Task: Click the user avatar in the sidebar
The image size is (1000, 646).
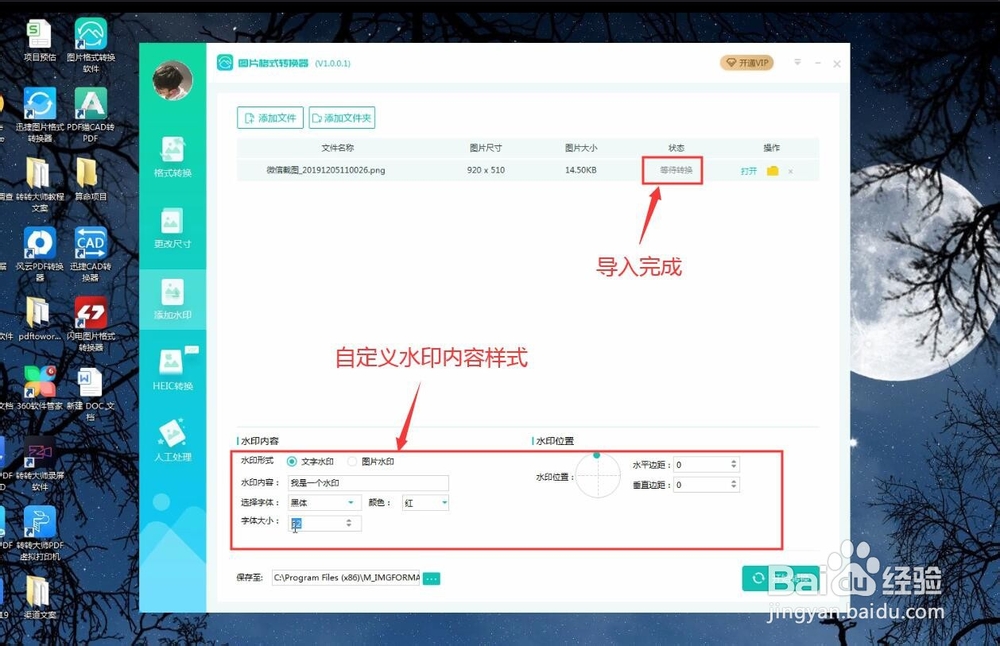Action: (x=172, y=80)
